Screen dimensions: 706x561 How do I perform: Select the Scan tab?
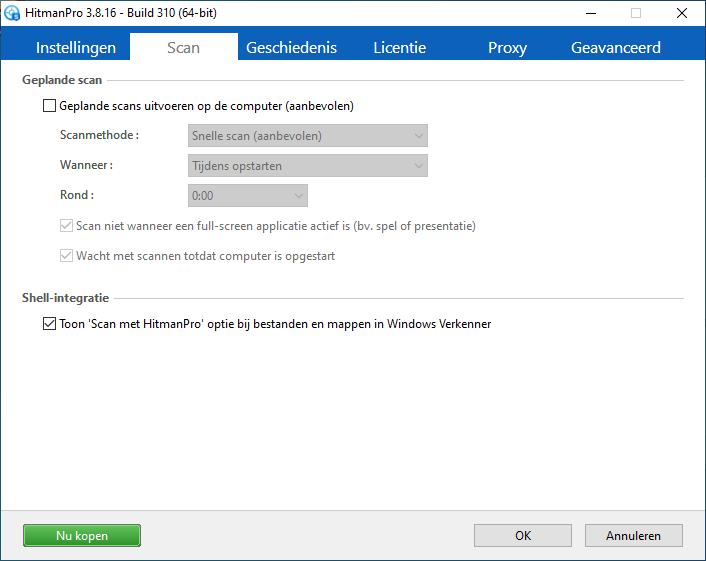click(x=183, y=47)
